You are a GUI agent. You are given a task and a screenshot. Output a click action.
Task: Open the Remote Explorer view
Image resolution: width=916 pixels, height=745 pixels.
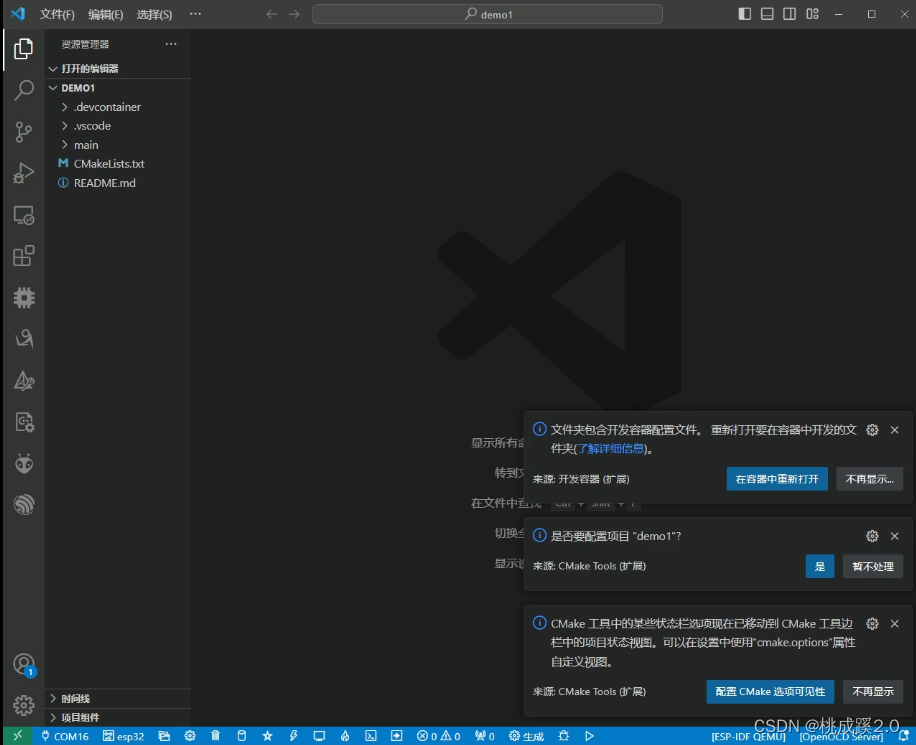click(x=23, y=215)
